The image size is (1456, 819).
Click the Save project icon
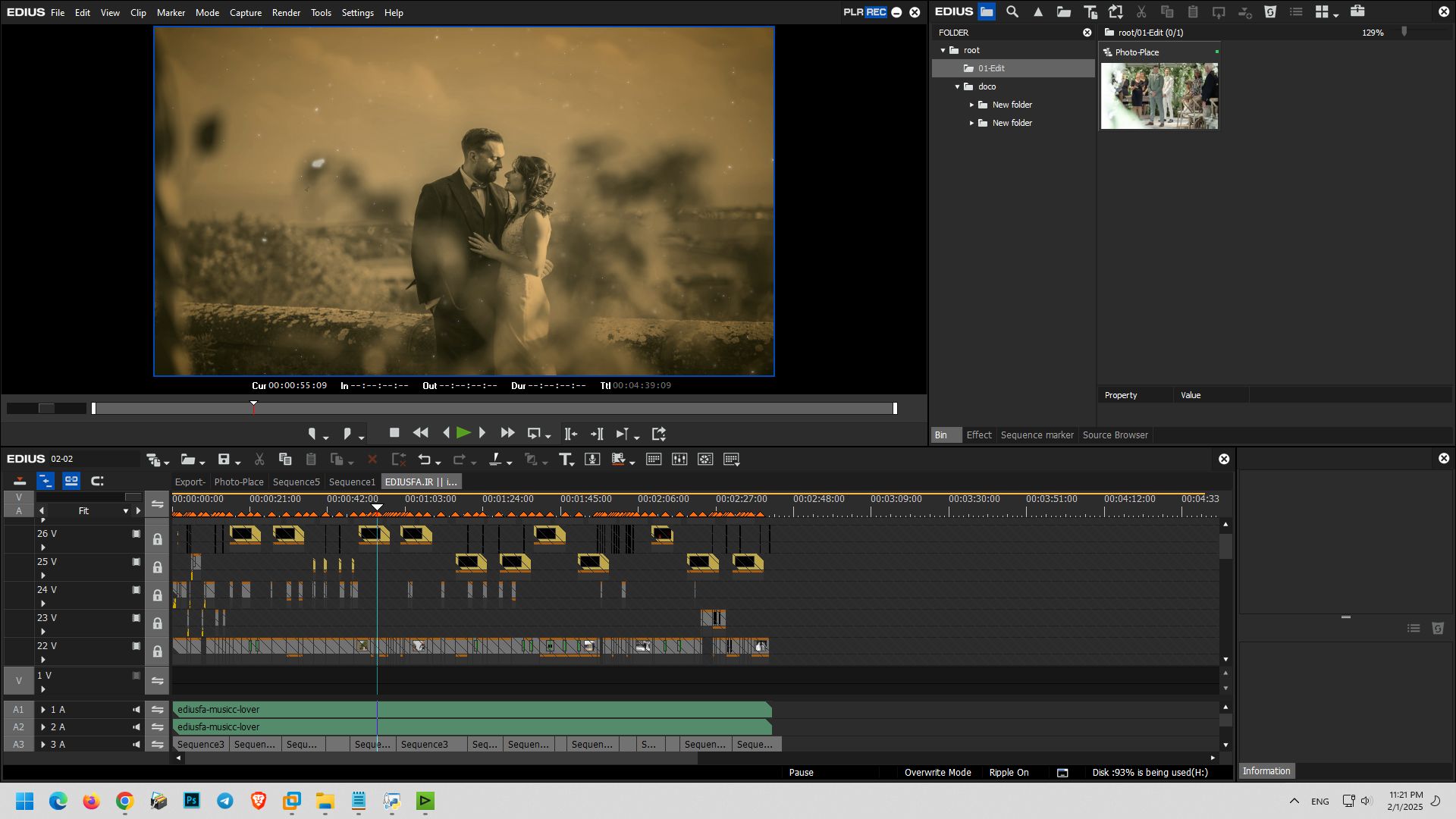click(x=224, y=460)
